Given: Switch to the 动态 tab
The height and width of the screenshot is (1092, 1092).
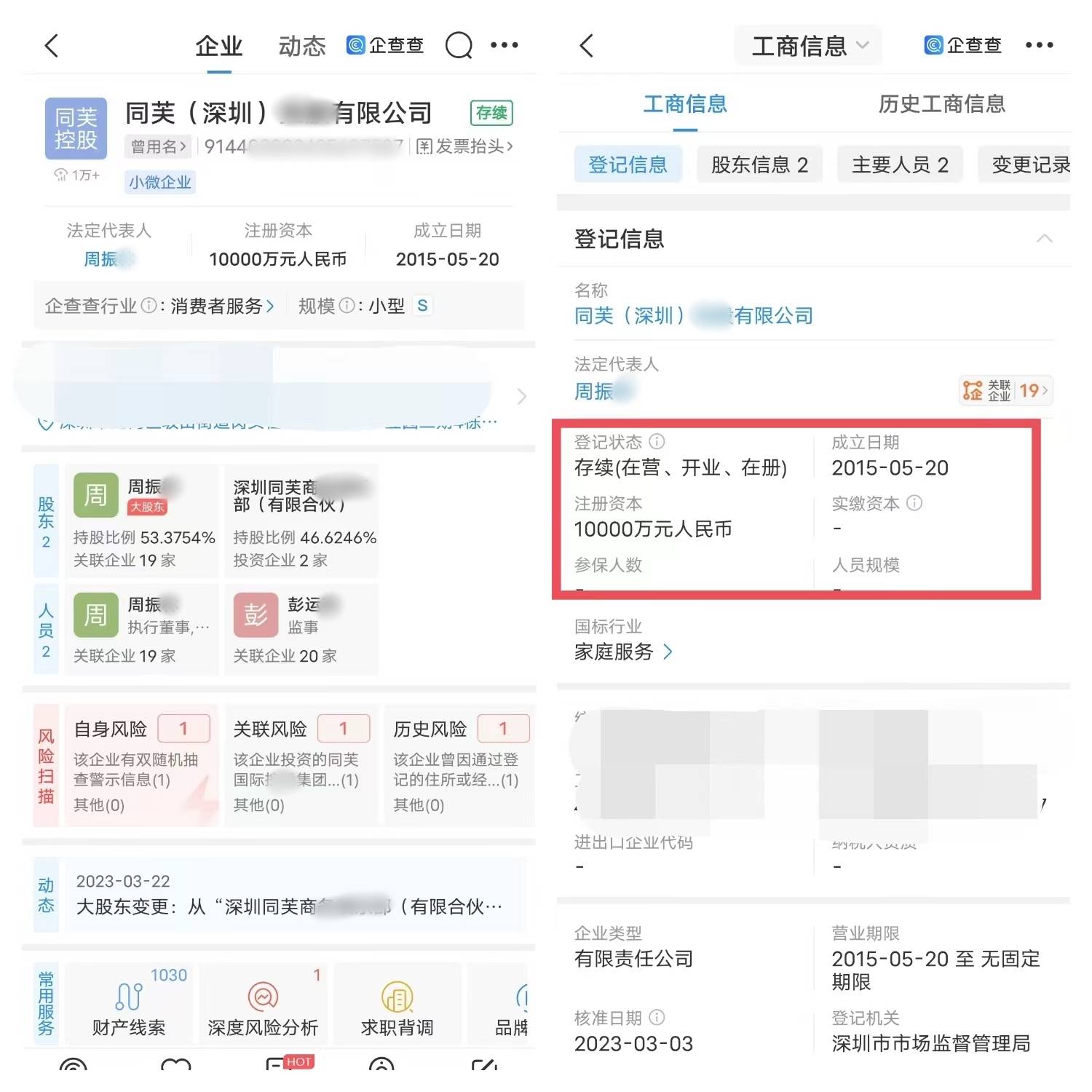Looking at the screenshot, I should pyautogui.click(x=301, y=47).
